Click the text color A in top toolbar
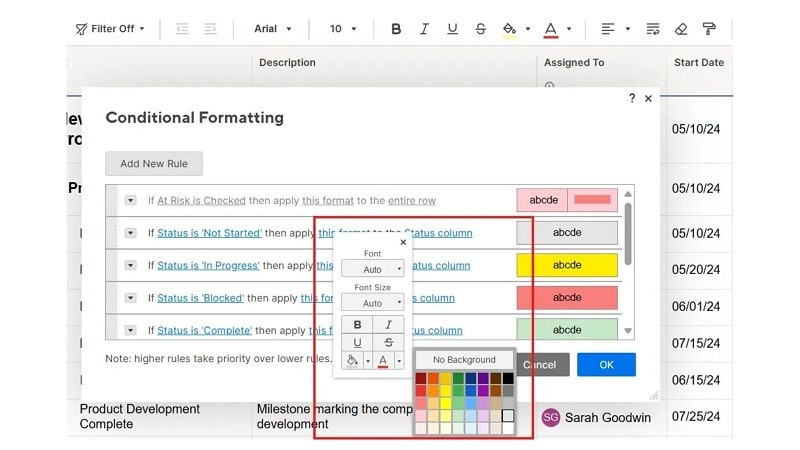The image size is (800, 450). click(x=551, y=30)
